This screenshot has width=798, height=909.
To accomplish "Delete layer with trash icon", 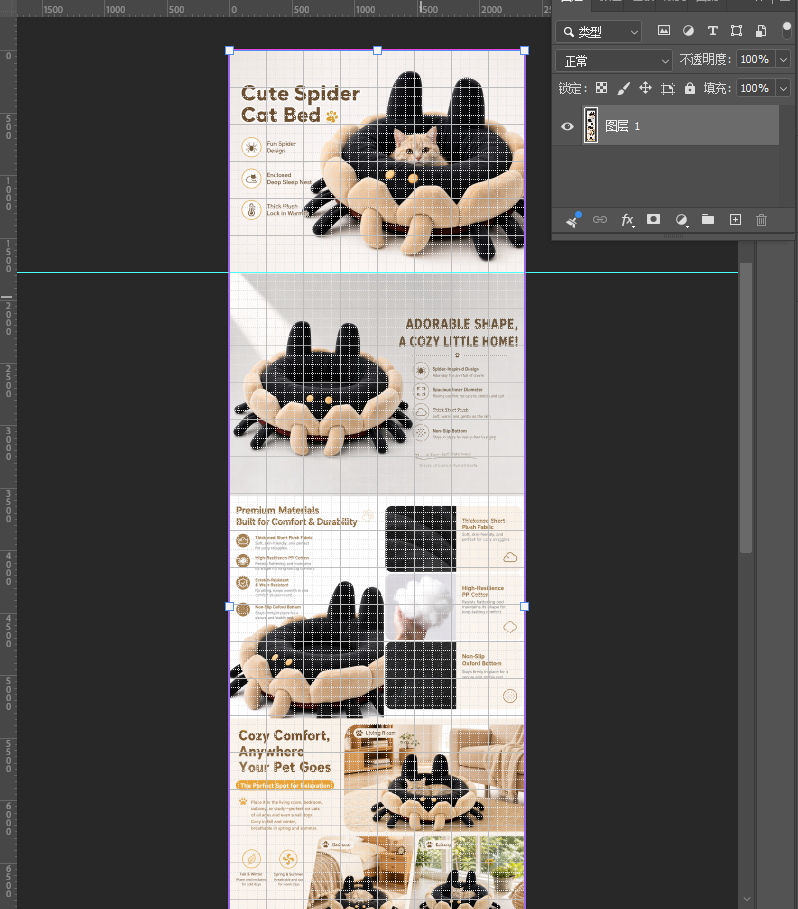I will coord(761,220).
